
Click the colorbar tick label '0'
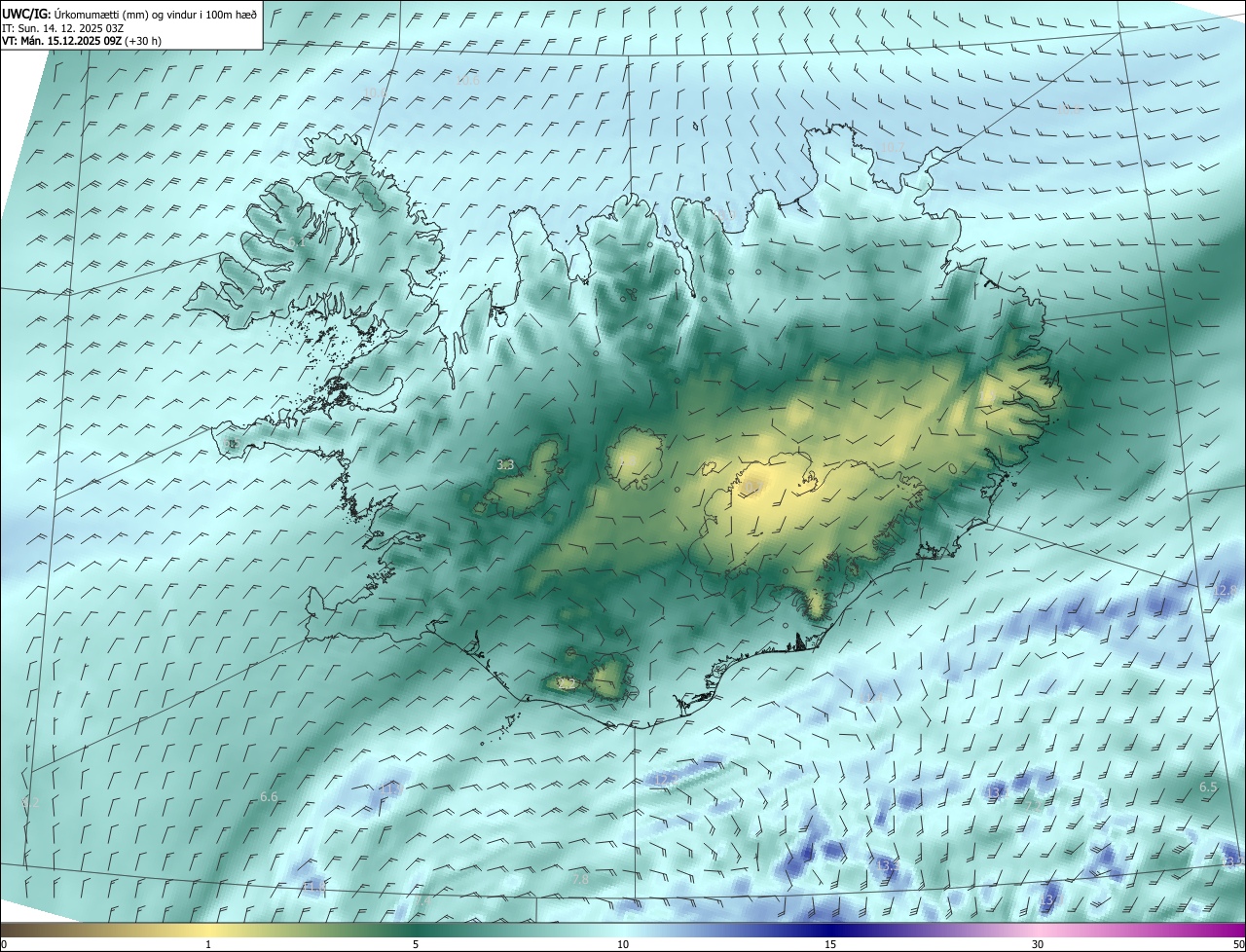4,944
